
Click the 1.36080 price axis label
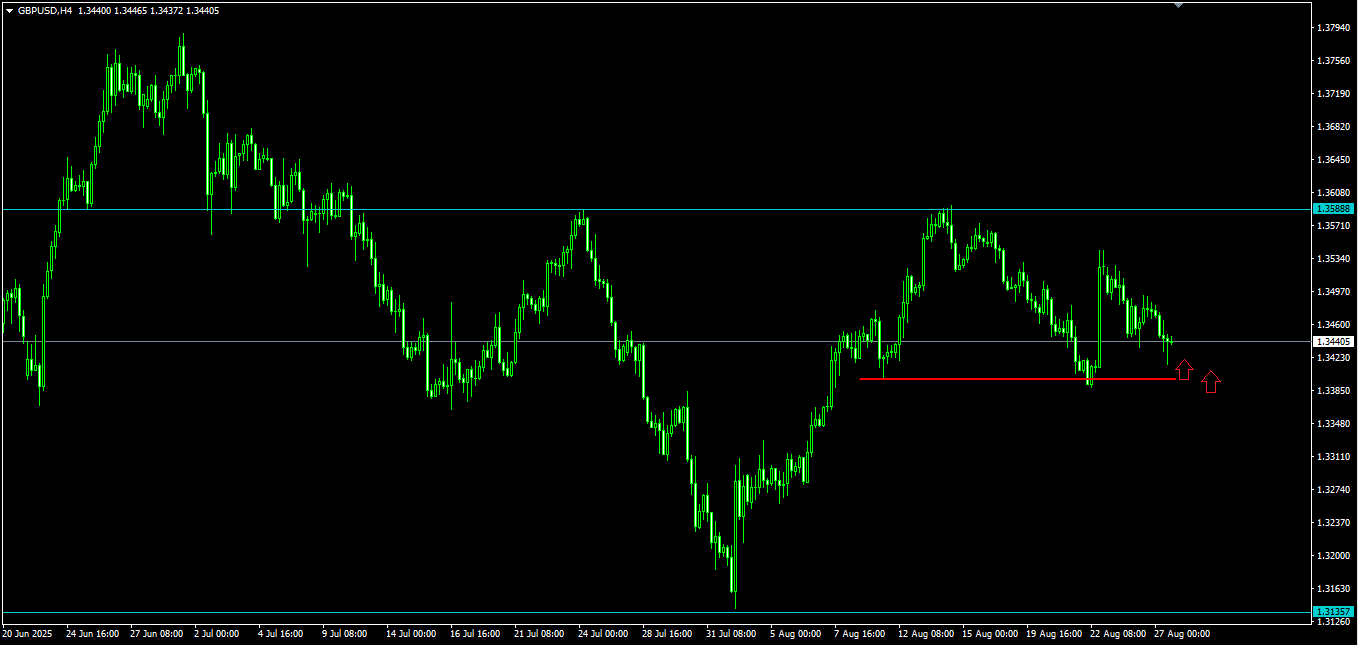(1335, 193)
